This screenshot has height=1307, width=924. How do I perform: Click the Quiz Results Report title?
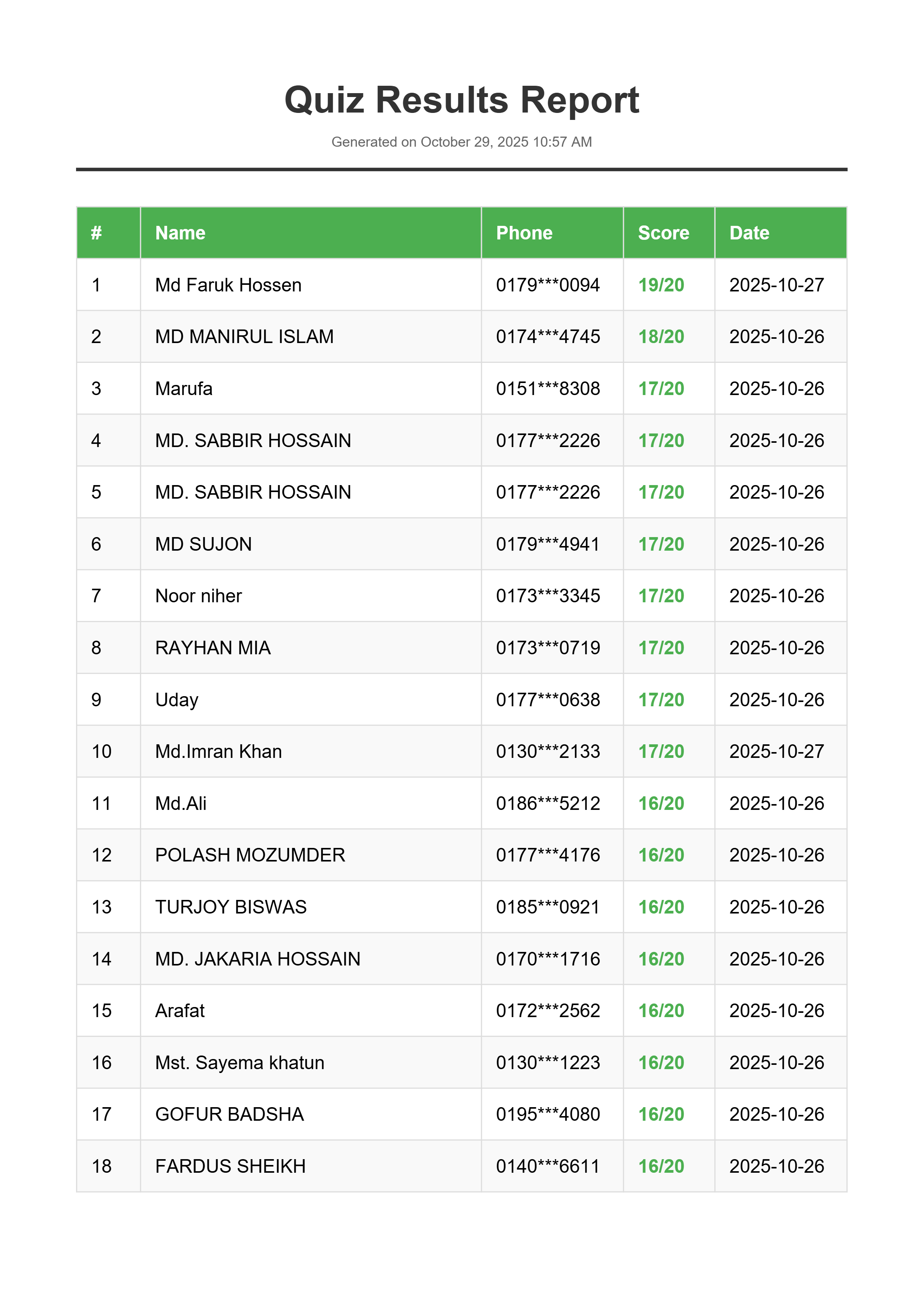(x=462, y=100)
